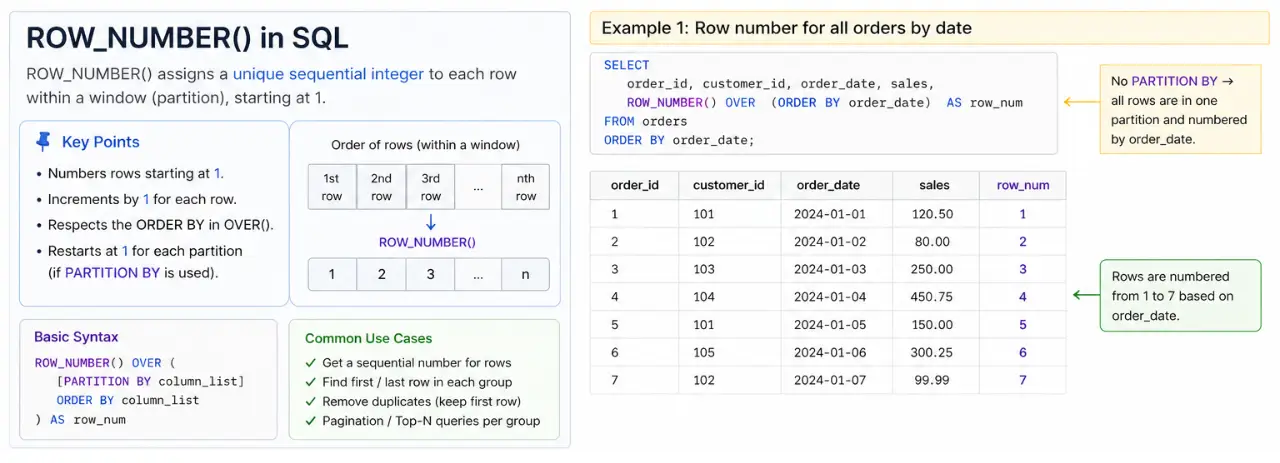Click the bullet 'Respects the ORDER BY in OVER().'
Screen dimensions: 1280x463
pos(161,225)
